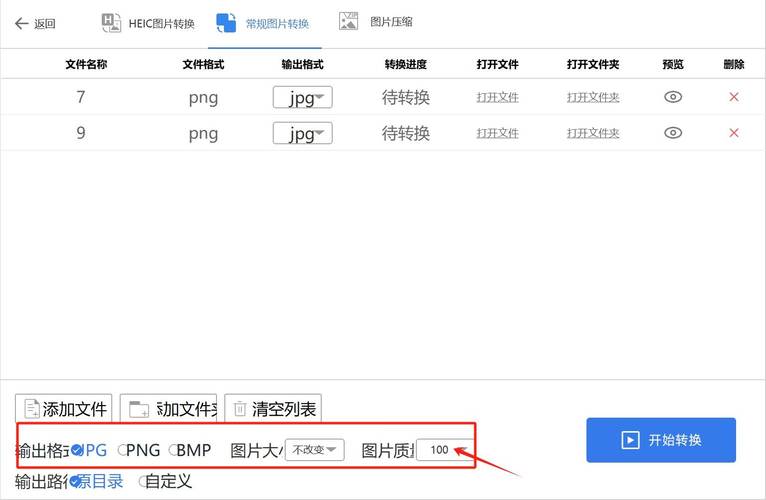Preview file 7 with eye icon
This screenshot has width=766, height=500.
[x=673, y=97]
